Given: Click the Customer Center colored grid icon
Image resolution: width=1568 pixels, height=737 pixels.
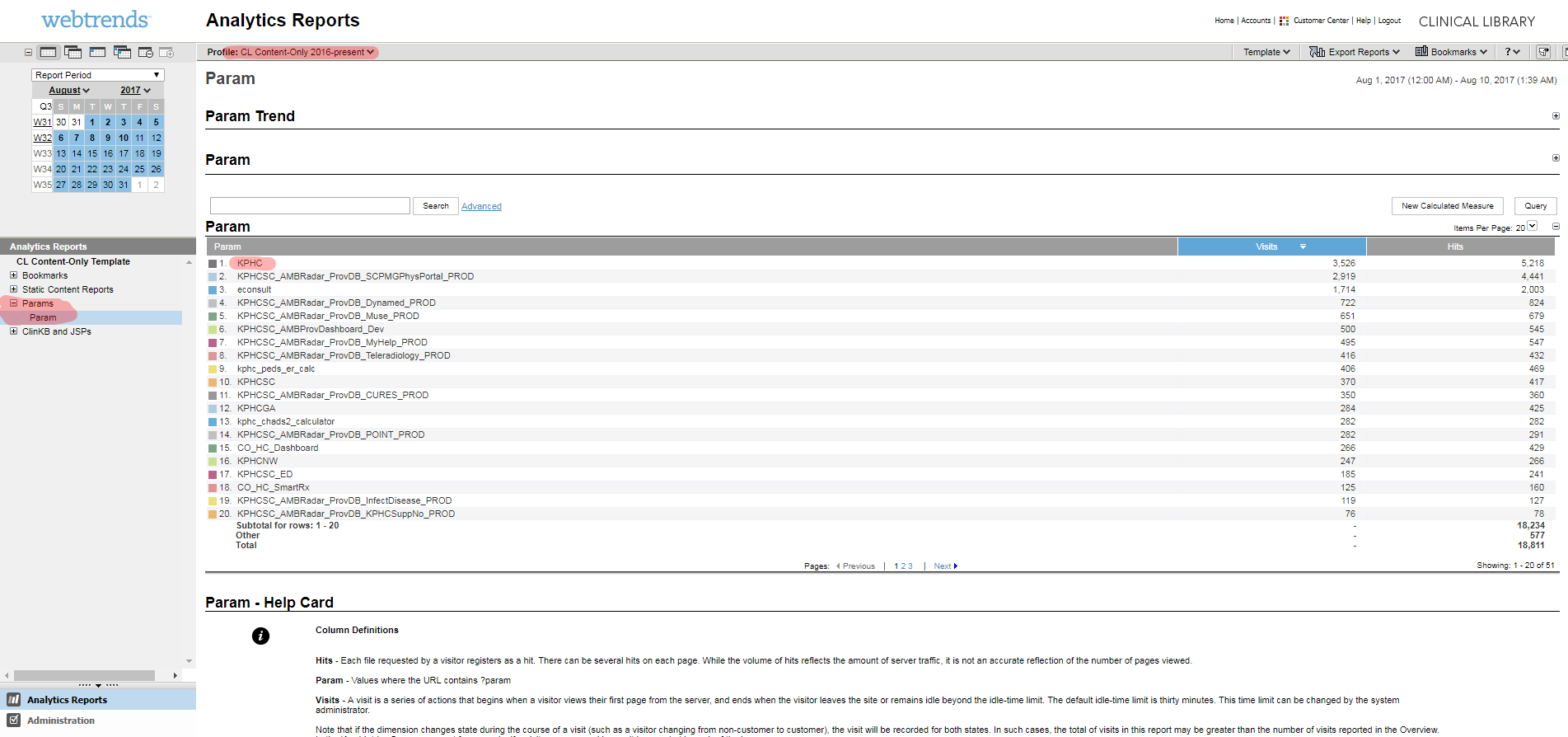Looking at the screenshot, I should point(1284,21).
